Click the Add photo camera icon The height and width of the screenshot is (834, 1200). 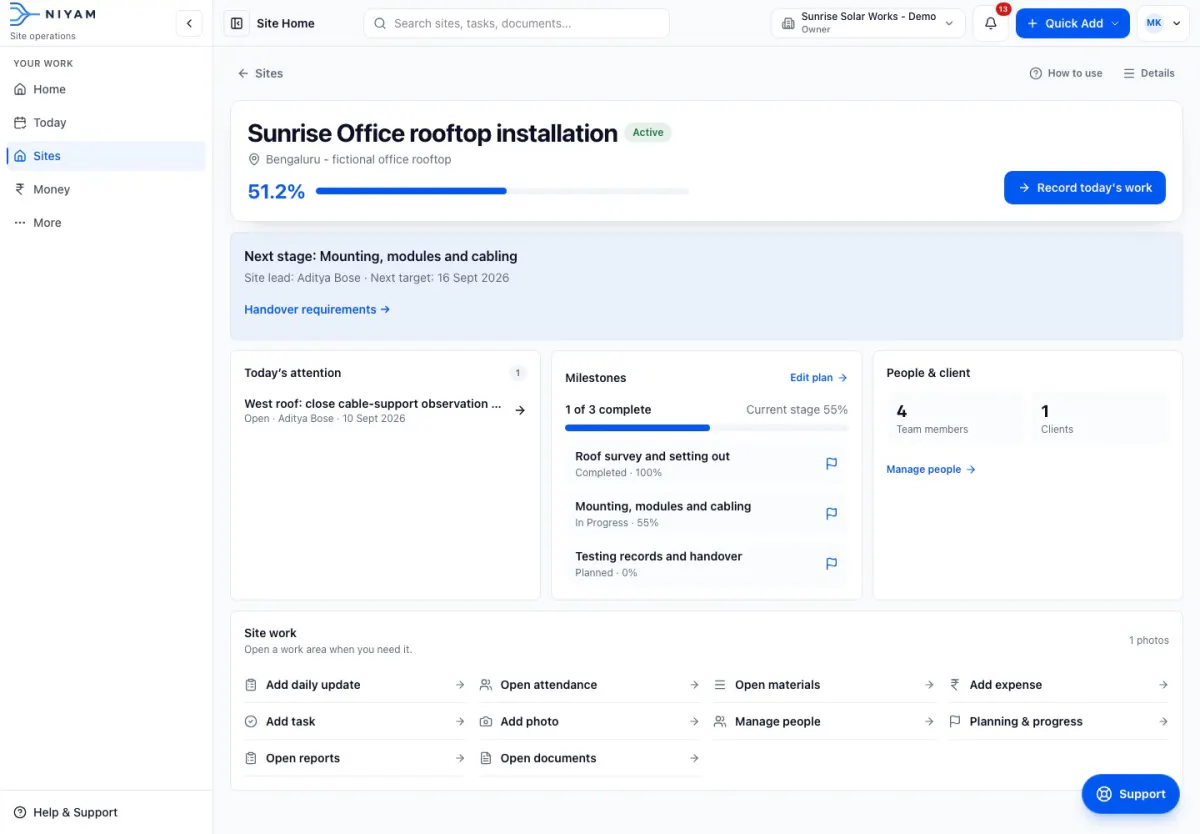(486, 722)
